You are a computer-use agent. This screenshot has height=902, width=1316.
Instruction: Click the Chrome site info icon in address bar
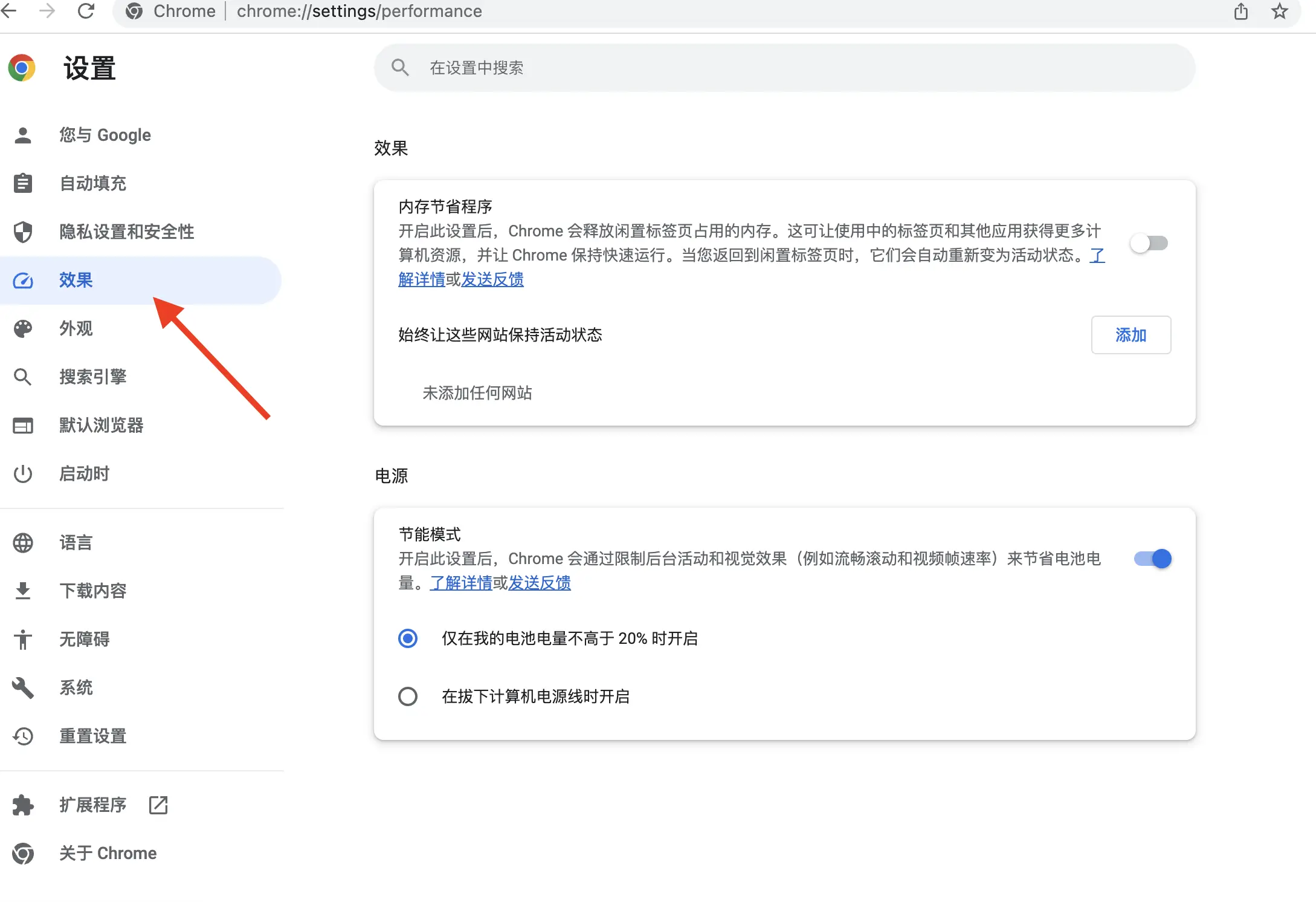pyautogui.click(x=134, y=11)
